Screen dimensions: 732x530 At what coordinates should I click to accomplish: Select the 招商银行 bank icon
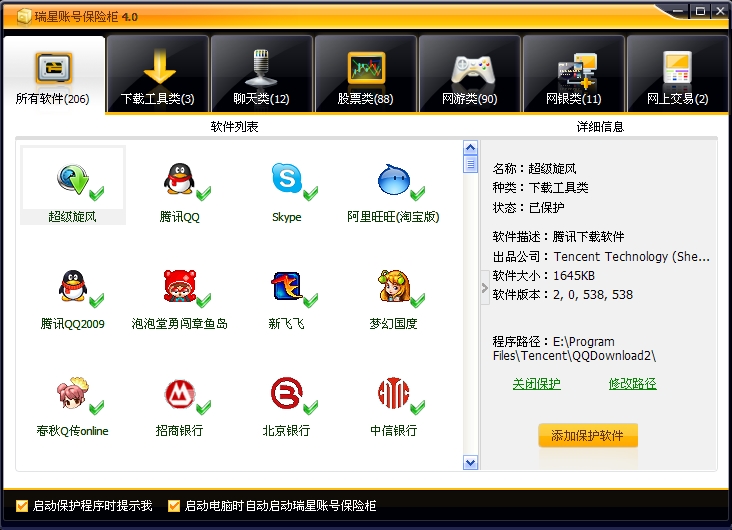(180, 394)
